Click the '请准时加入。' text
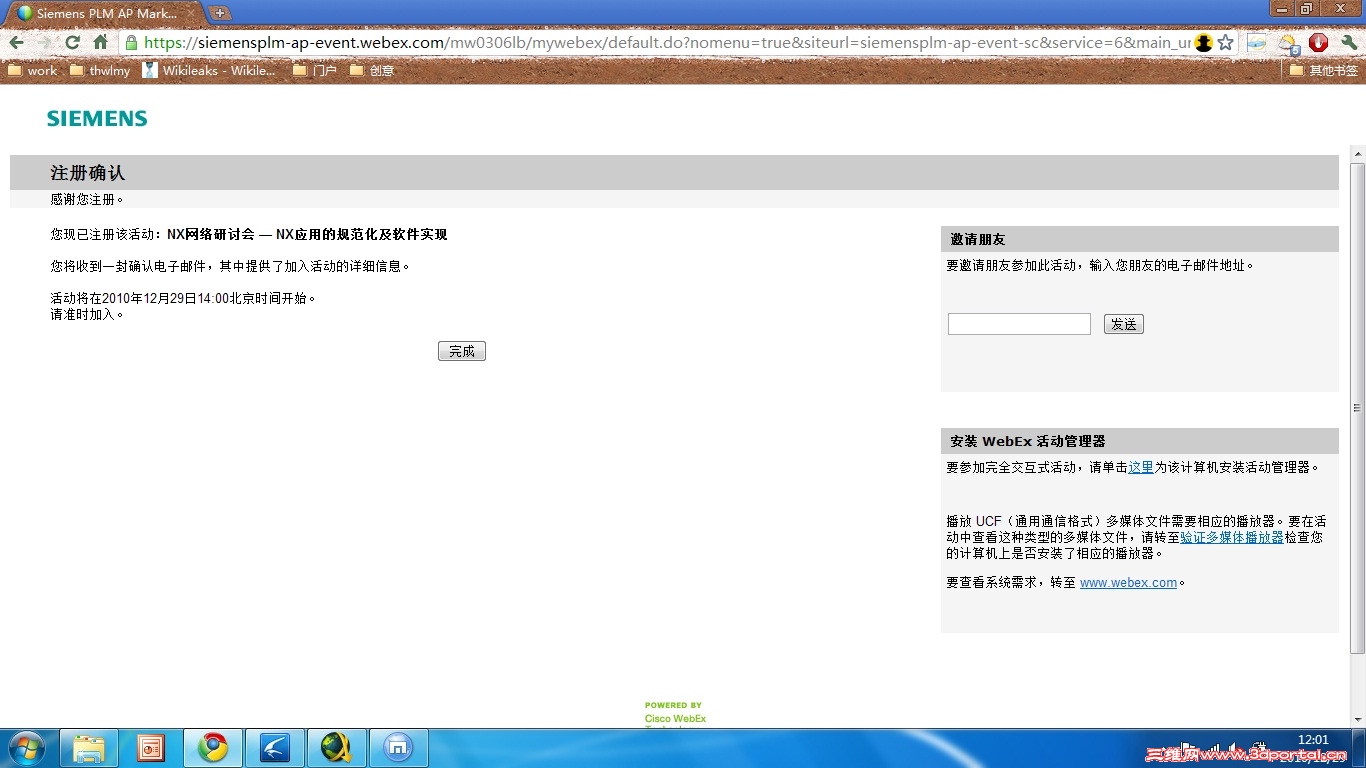The image size is (1366, 768). [x=88, y=314]
